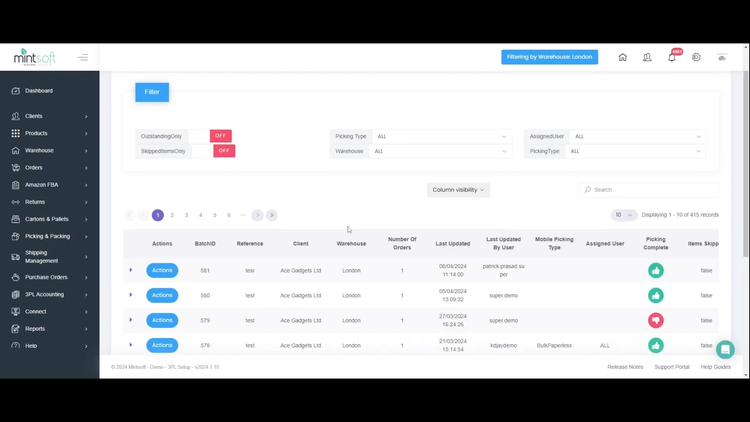Open the page size 10 dropdown
Viewport: 750px width, 422px height.
click(624, 215)
